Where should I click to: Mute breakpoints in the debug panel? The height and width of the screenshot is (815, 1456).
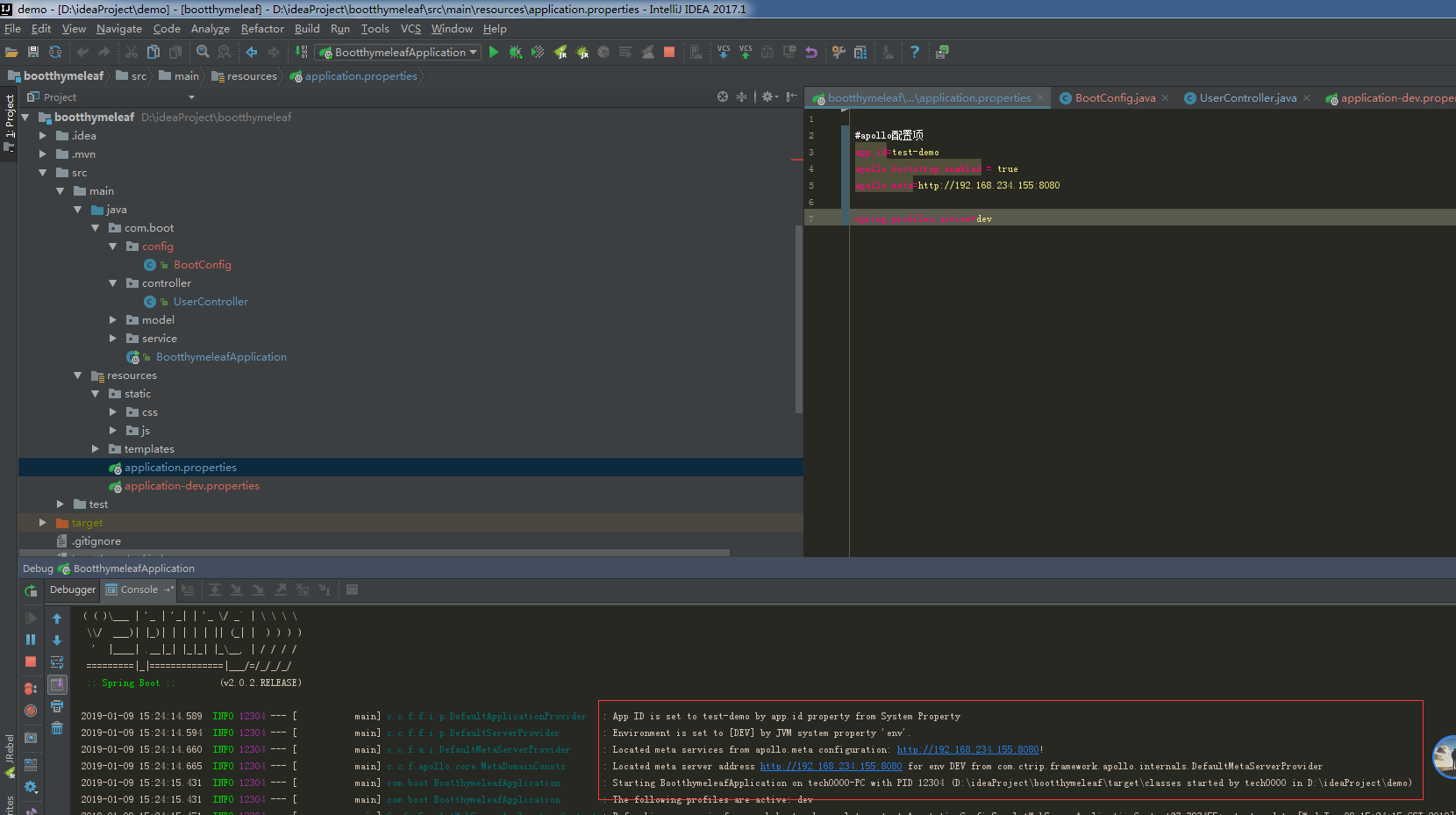(30, 709)
